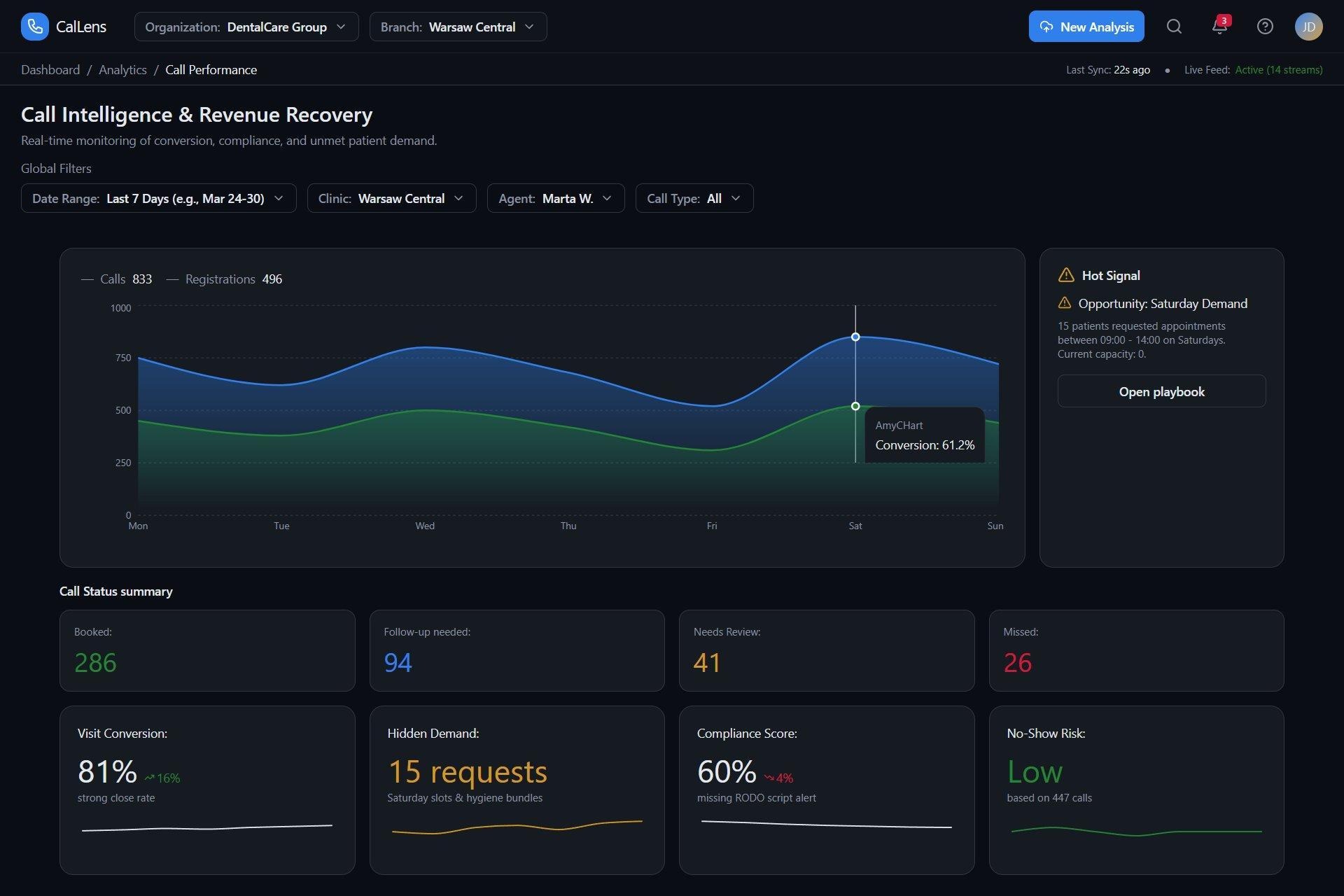Viewport: 1344px width, 896px height.
Task: Go to Dashboard breadcrumb
Action: click(x=50, y=69)
